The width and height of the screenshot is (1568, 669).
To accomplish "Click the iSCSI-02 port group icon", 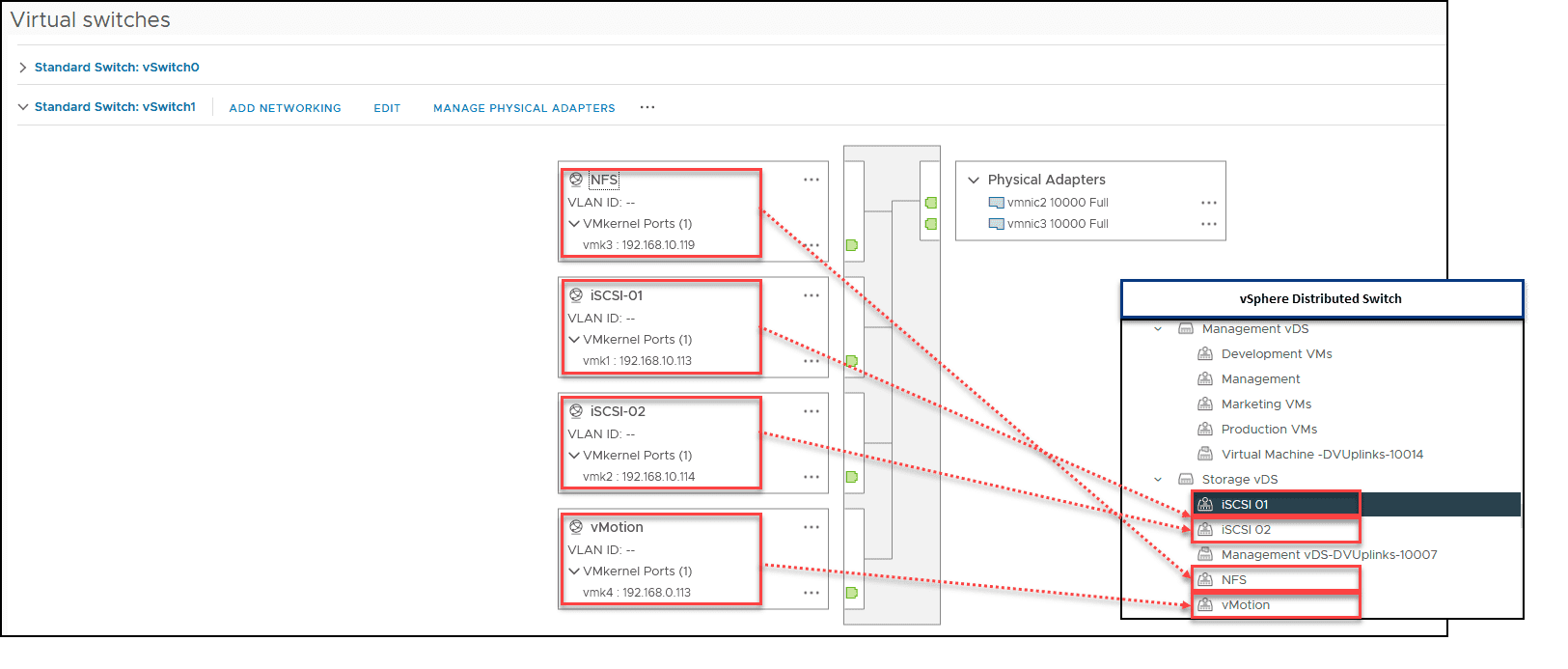I will point(576,411).
